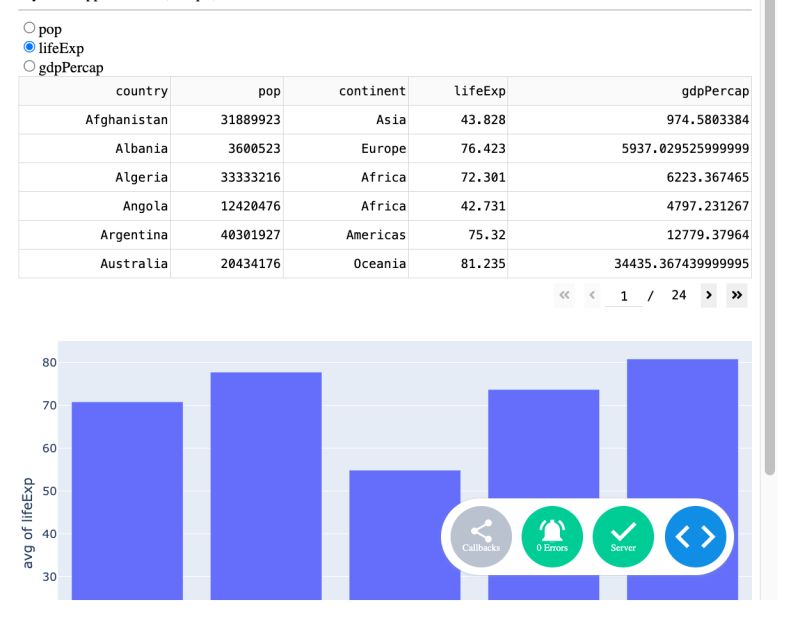Click the gdpPercap column header
The width and height of the screenshot is (800, 641).
(630, 91)
